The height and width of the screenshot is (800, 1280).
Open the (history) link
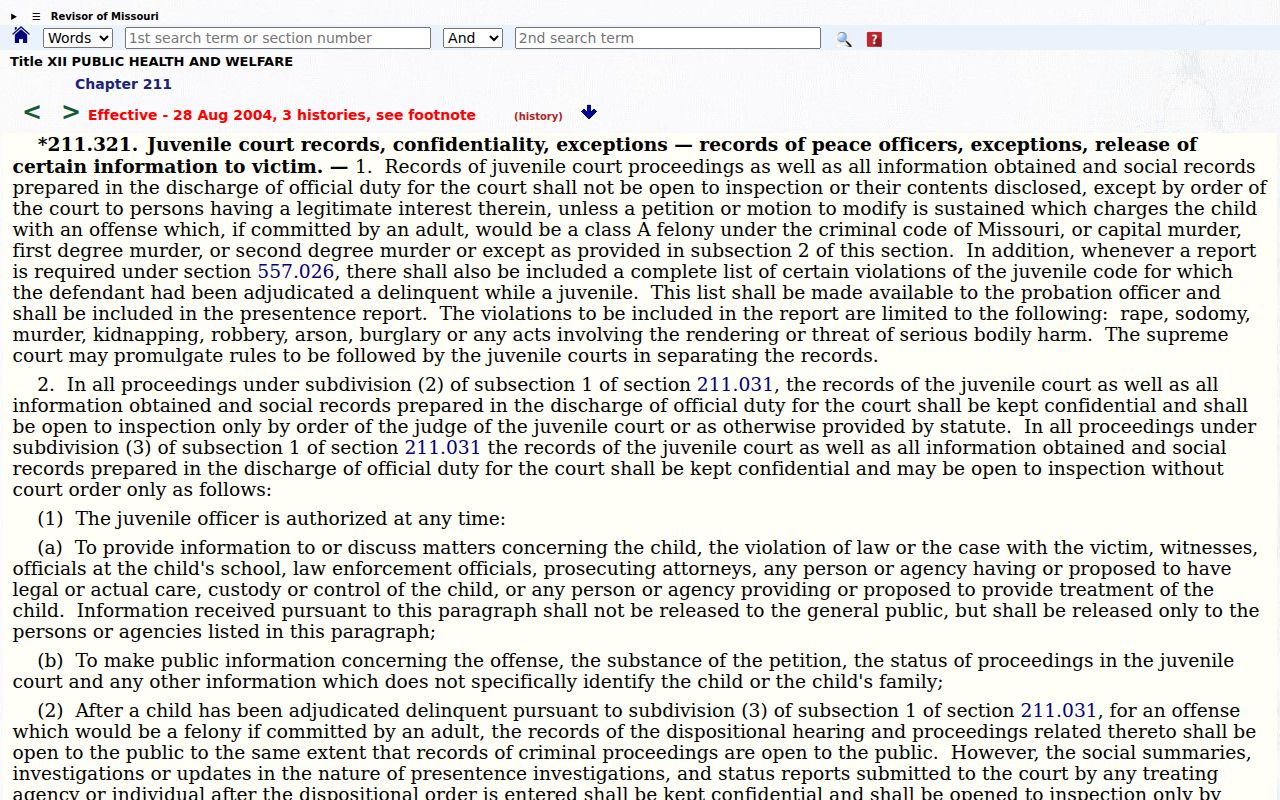click(x=538, y=116)
